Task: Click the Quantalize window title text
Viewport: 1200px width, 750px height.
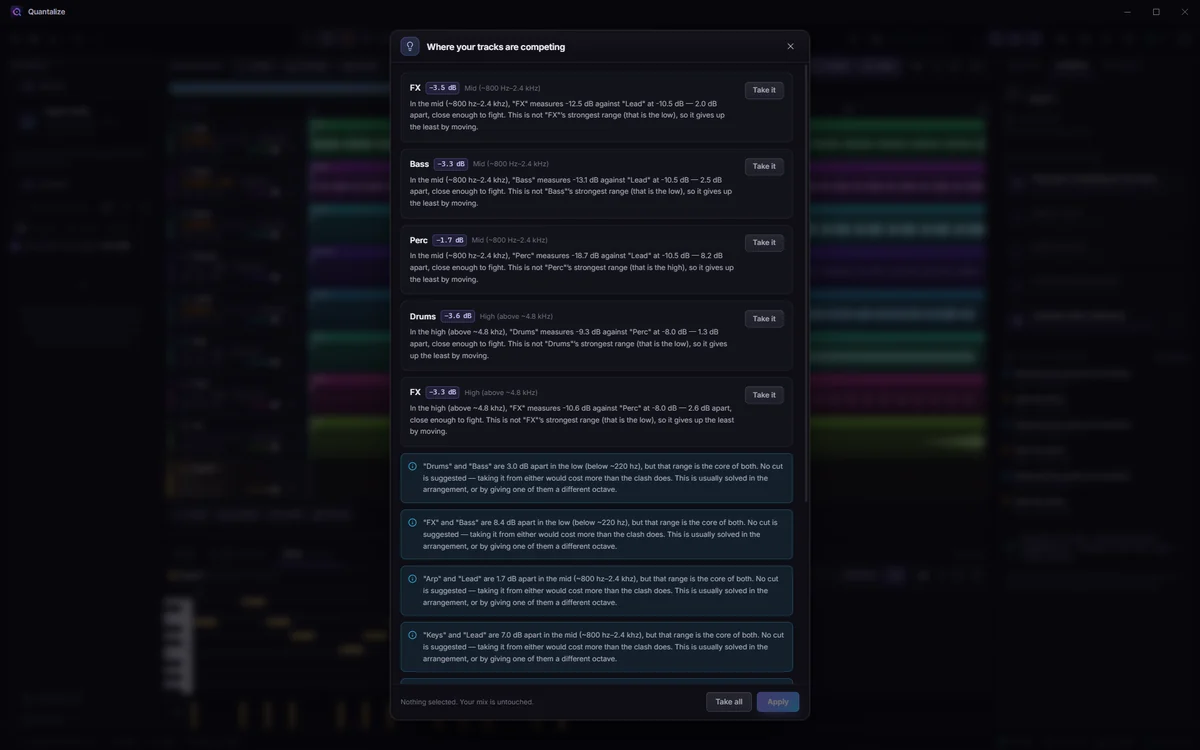Action: (47, 12)
